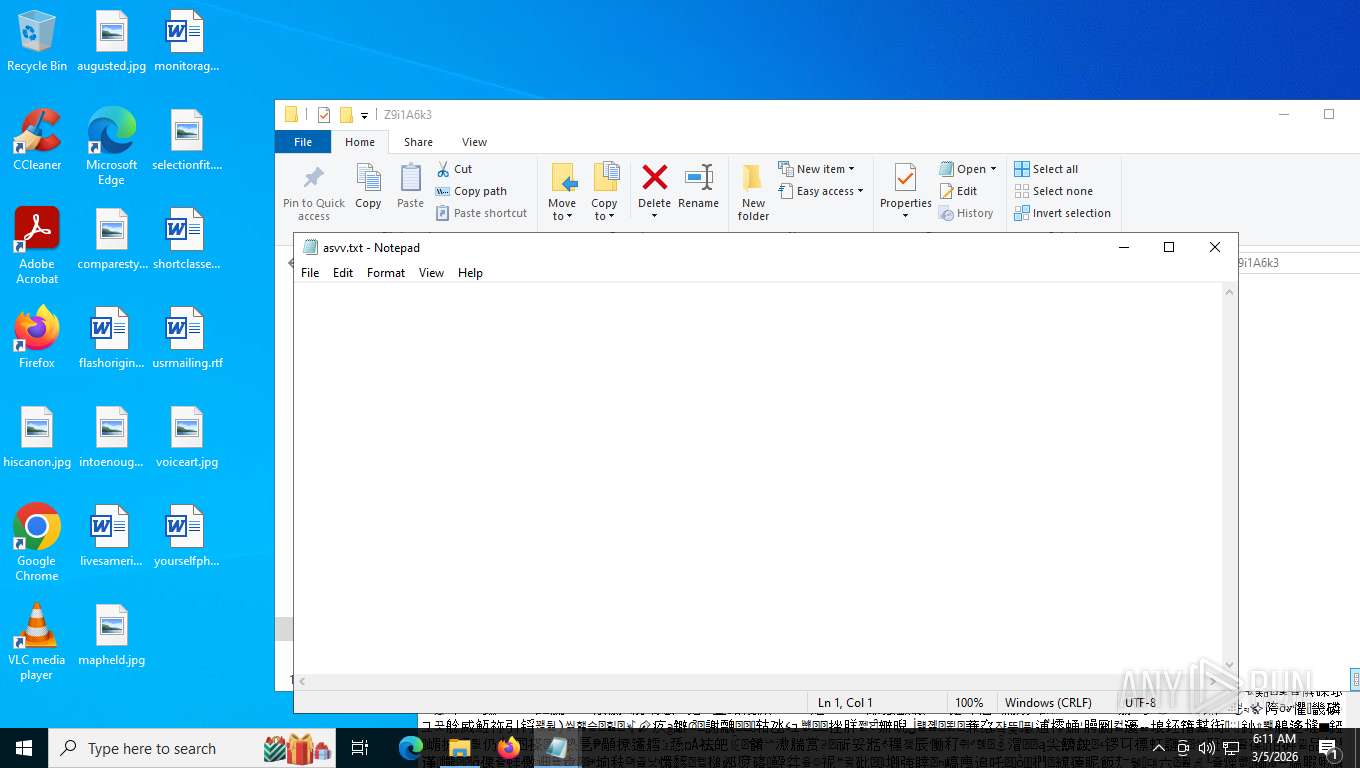The image size is (1360, 768).
Task: Choose Copy path in the Explorer ribbon
Action: (x=471, y=191)
